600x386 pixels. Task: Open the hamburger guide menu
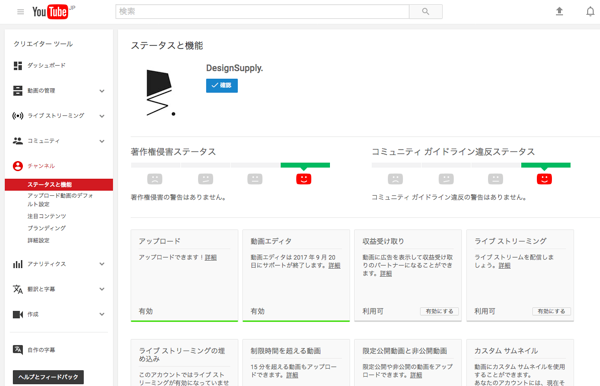[20, 12]
